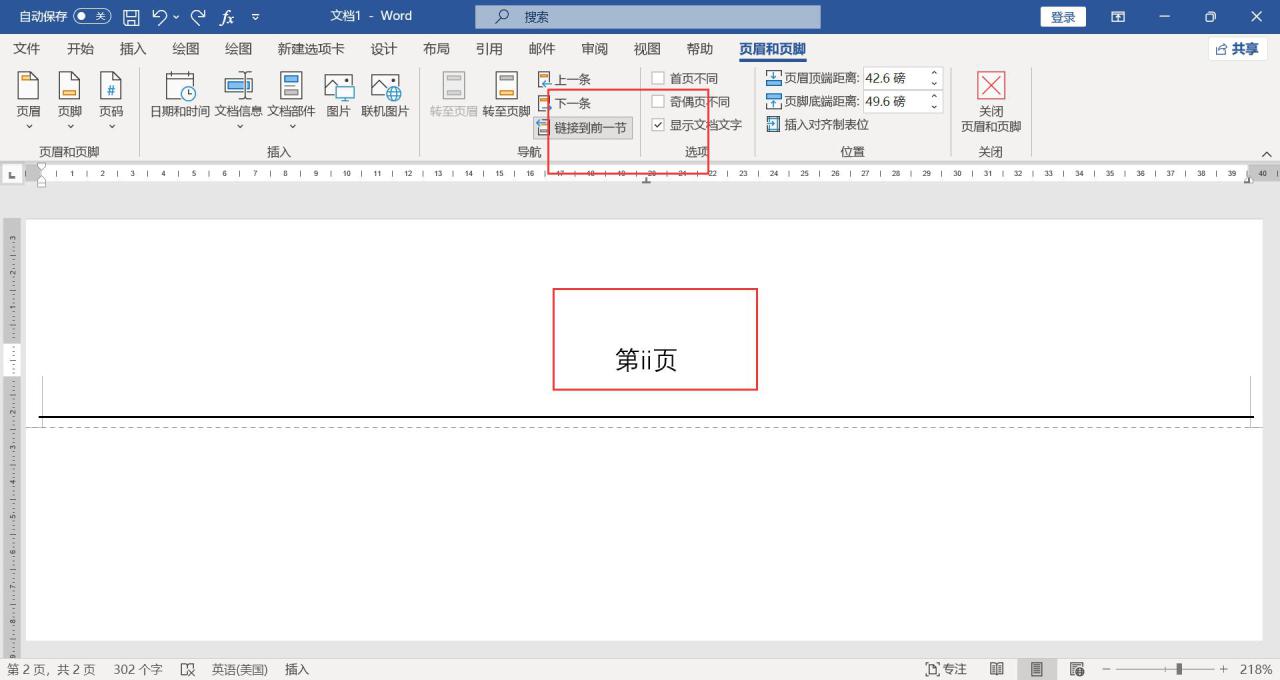Click the header text 第ii页
Screen dimensions: 1280x680
coord(646,360)
